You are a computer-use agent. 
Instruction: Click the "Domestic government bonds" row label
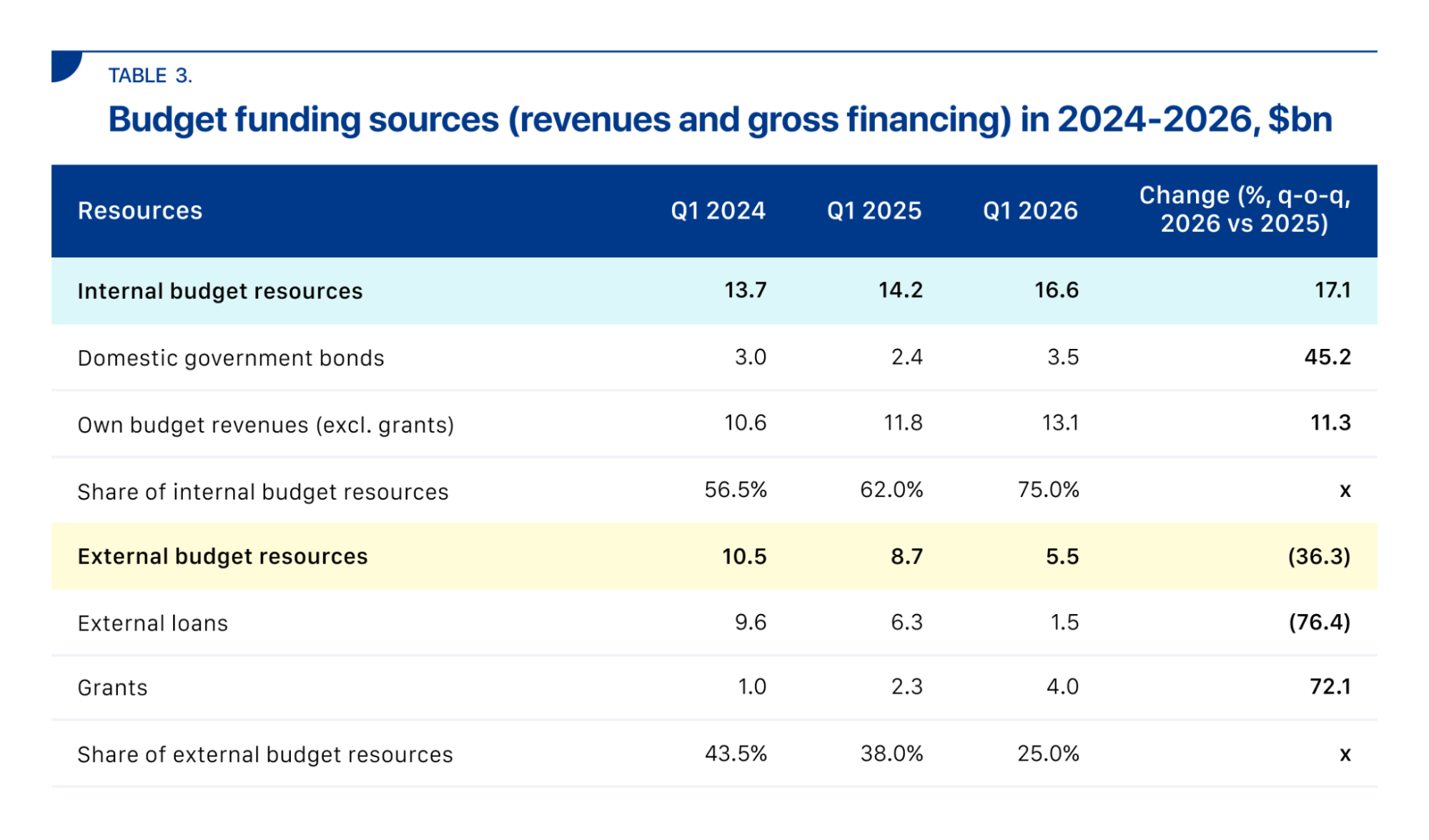pyautogui.click(x=231, y=358)
